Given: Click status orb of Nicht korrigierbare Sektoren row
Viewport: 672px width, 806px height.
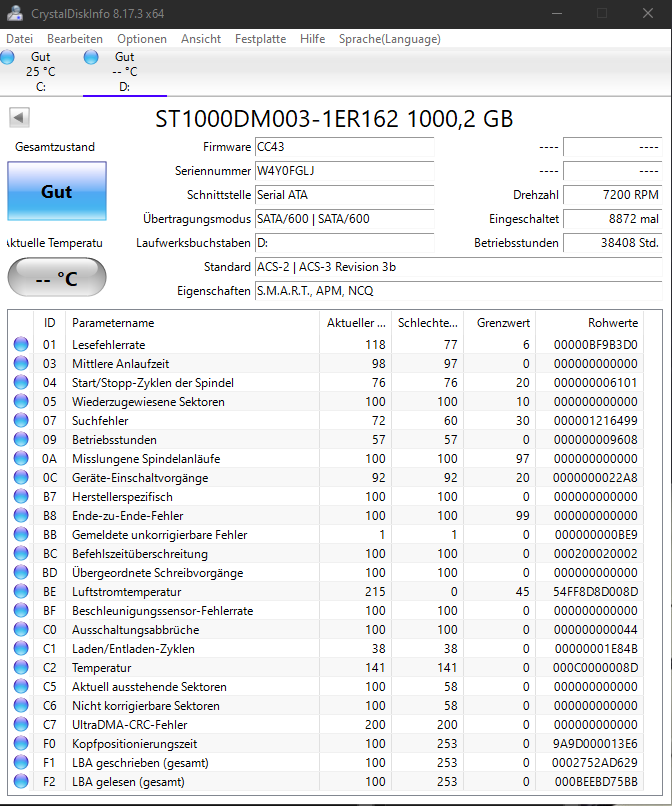Looking at the screenshot, I should tap(21, 706).
